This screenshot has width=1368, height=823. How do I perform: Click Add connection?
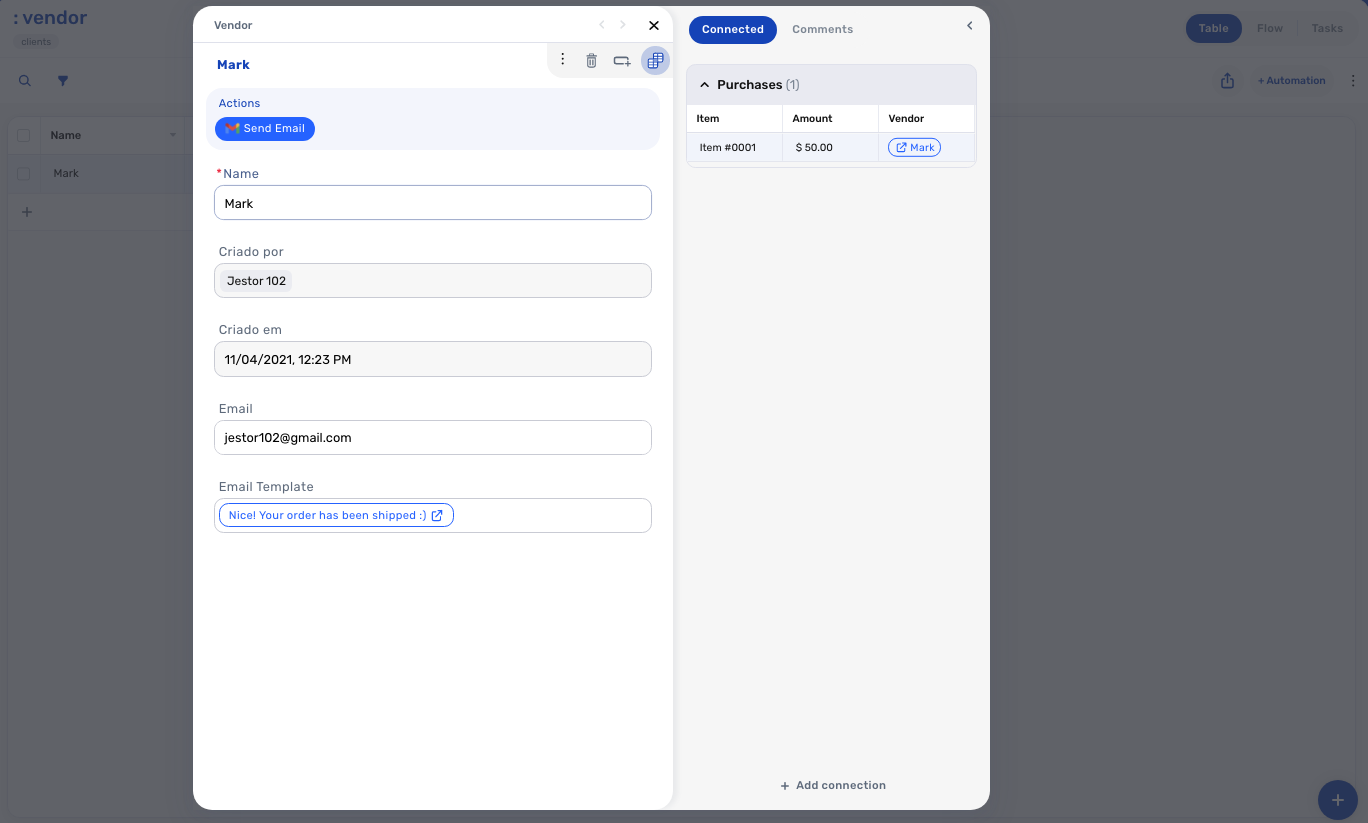coord(832,786)
